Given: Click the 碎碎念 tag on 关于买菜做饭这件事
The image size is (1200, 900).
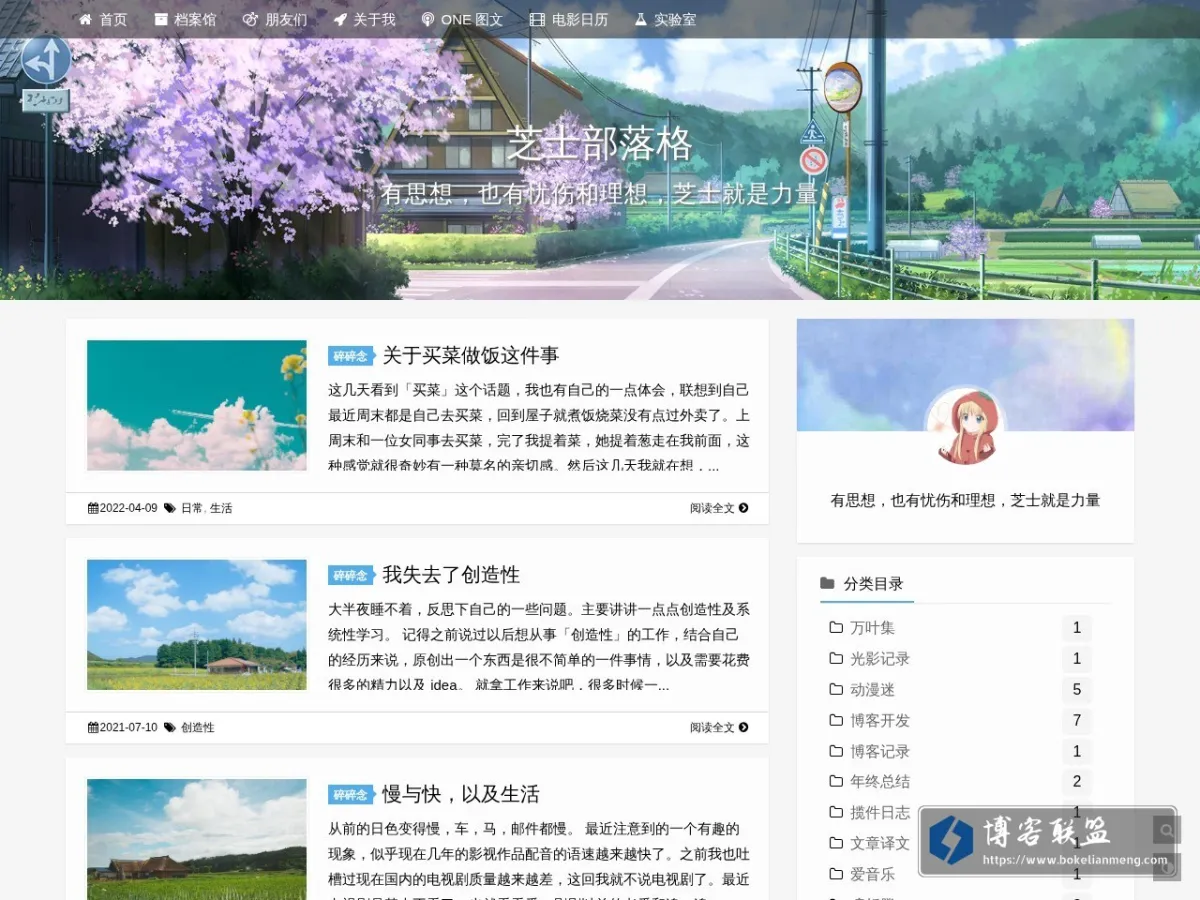Looking at the screenshot, I should [x=350, y=356].
